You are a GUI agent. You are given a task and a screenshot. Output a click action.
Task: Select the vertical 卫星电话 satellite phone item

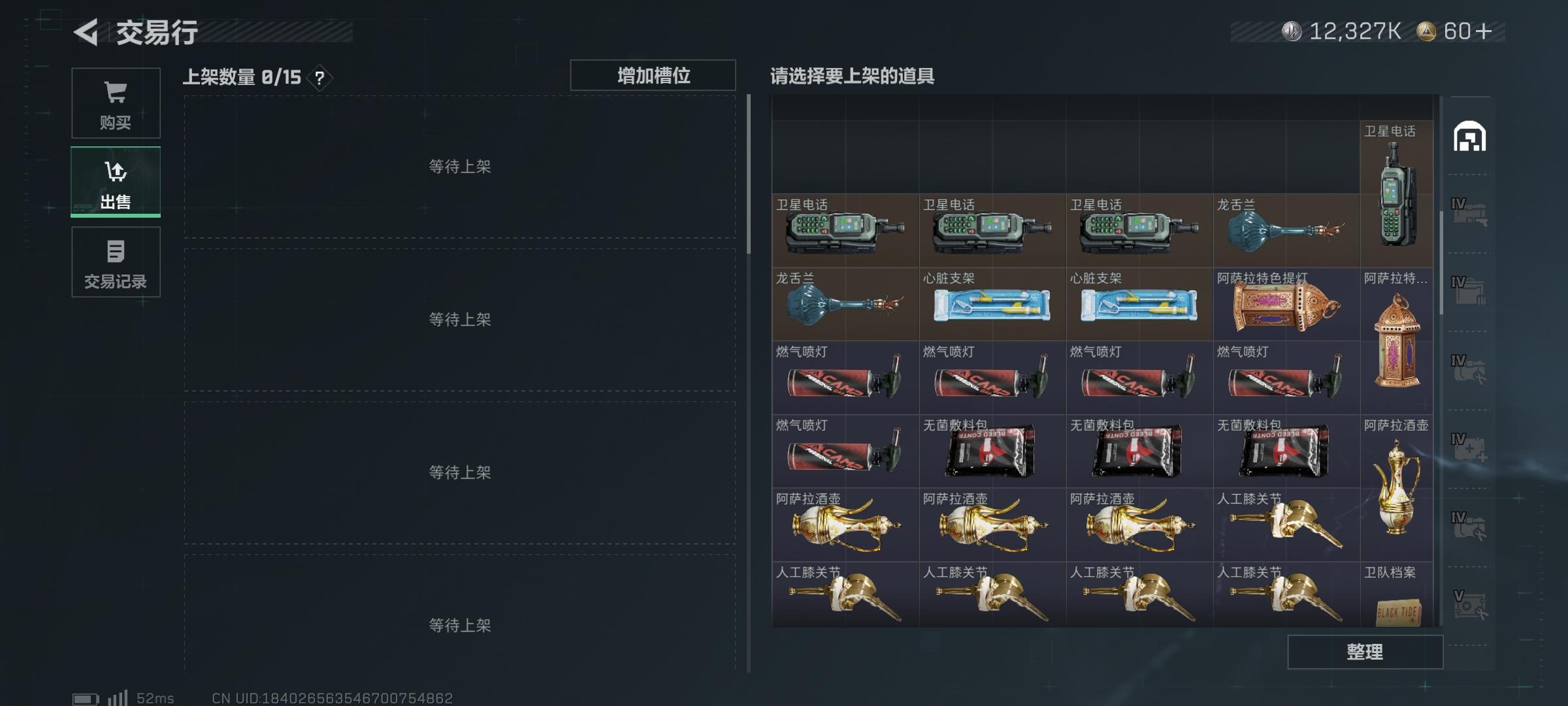1397,194
